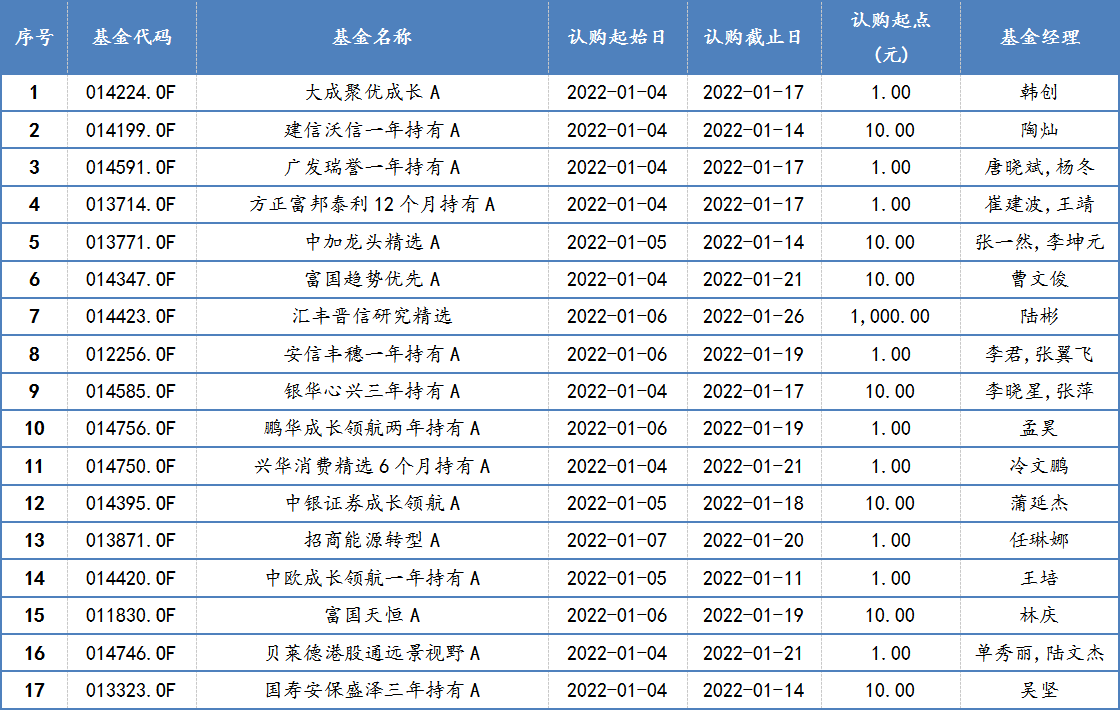Select fund name 招商能源转型A

(372, 541)
